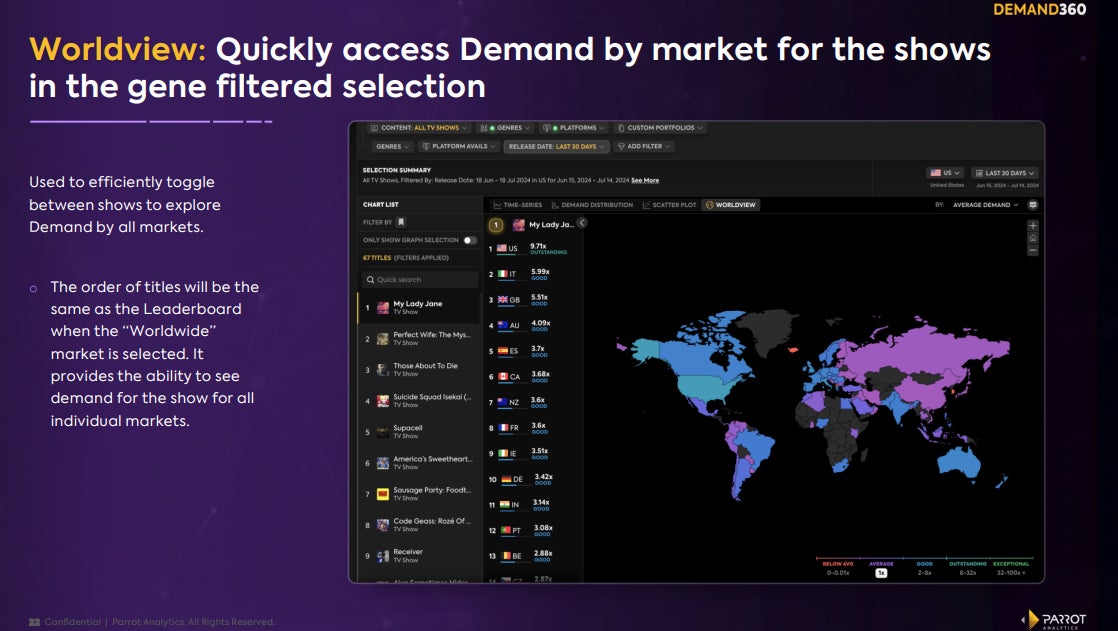Change the Average Demand metric dropdown
Image resolution: width=1118 pixels, height=631 pixels.
point(985,205)
